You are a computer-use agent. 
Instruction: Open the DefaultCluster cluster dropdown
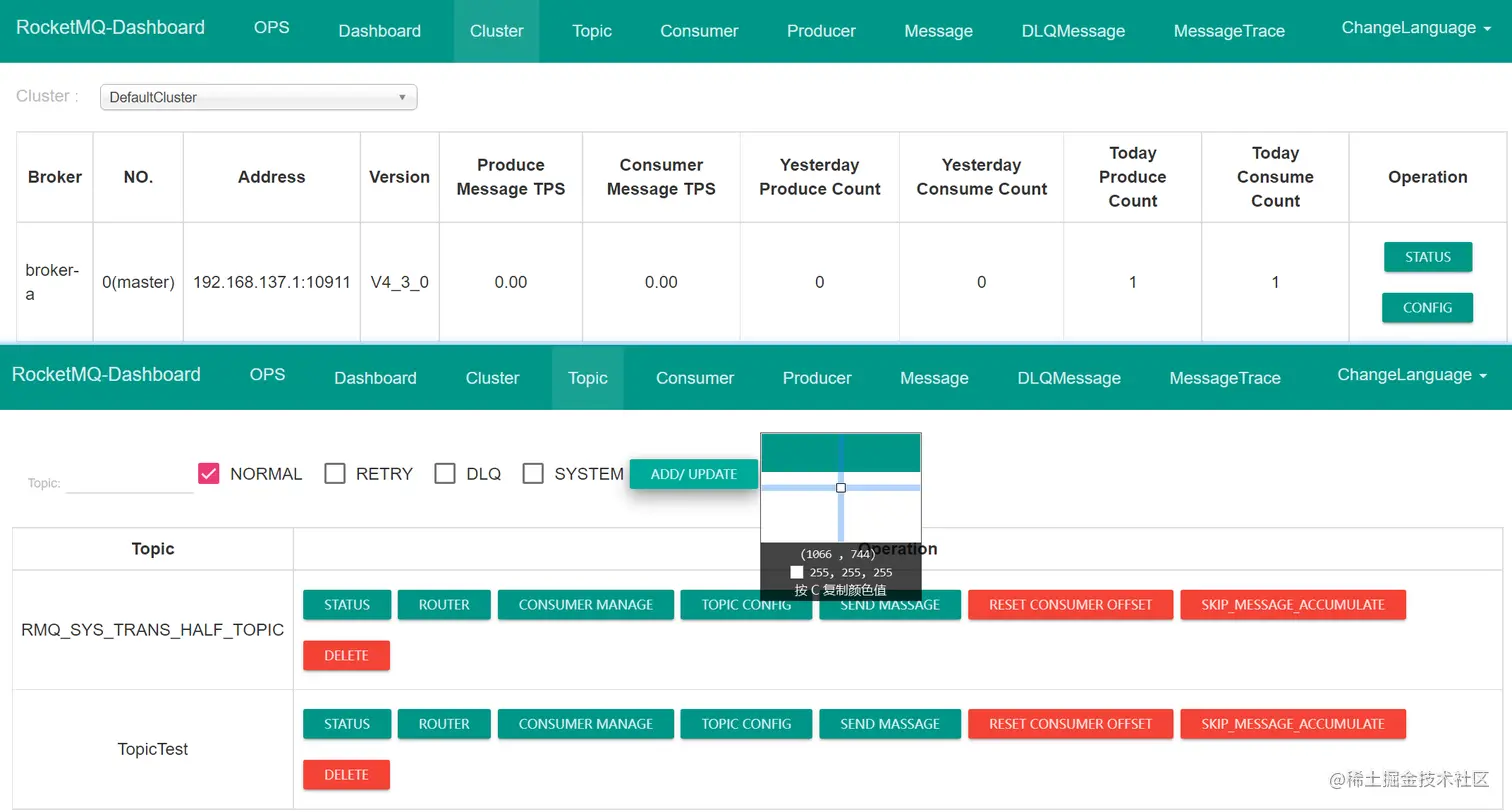click(258, 97)
